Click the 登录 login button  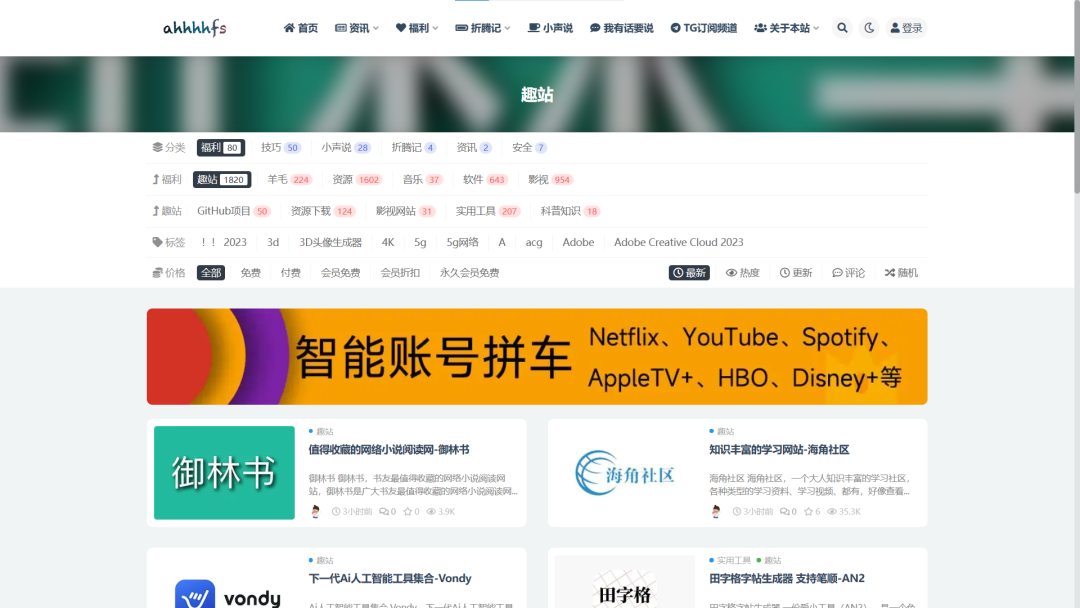[906, 28]
